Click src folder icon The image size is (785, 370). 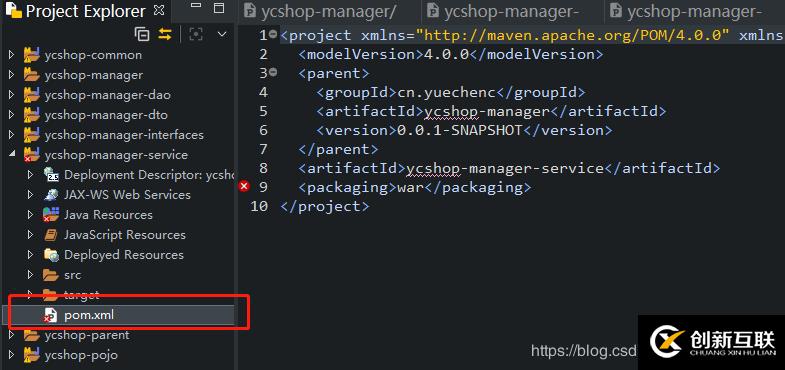(x=51, y=275)
